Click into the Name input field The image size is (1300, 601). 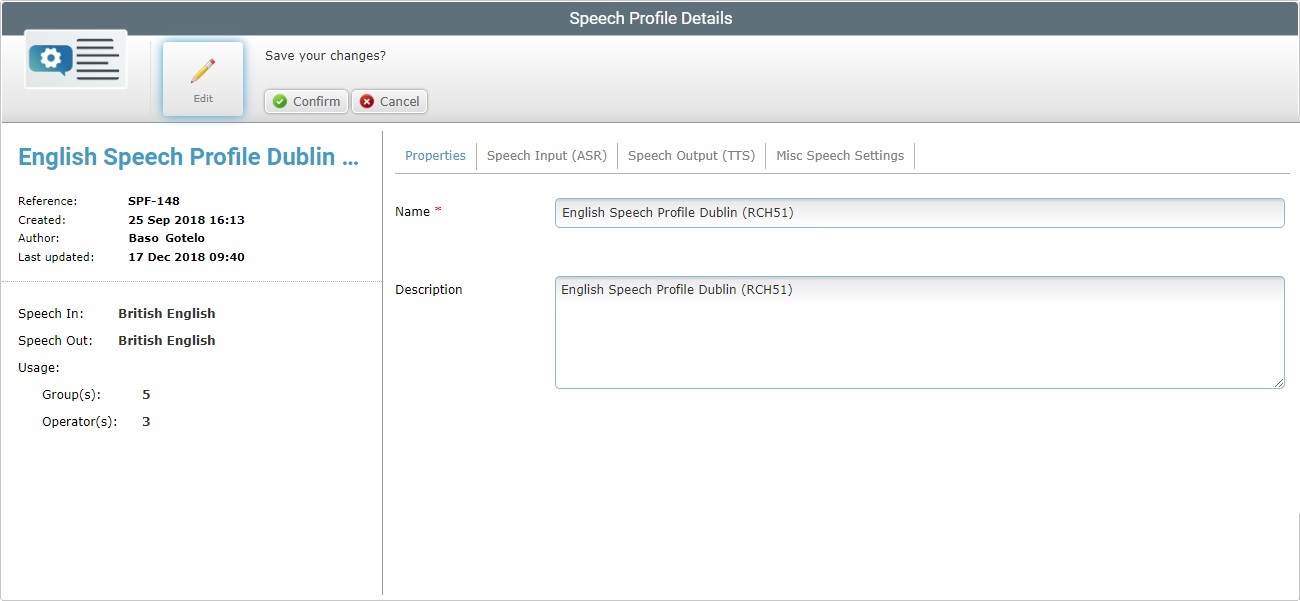tap(918, 212)
